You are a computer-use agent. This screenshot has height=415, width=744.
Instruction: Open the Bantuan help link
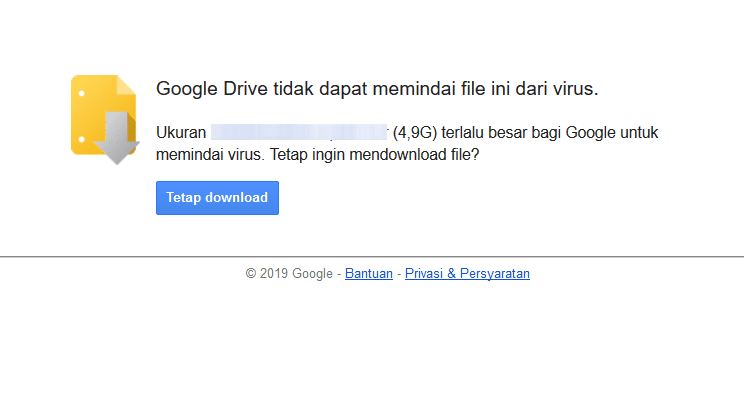pos(369,274)
